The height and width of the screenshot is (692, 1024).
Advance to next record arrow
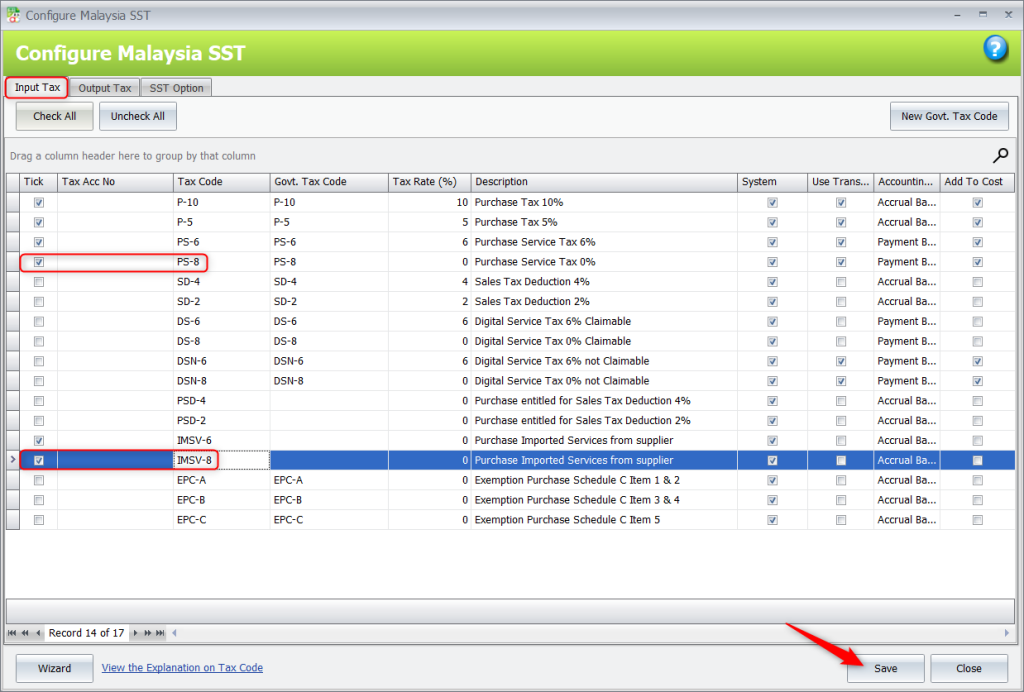coord(135,633)
